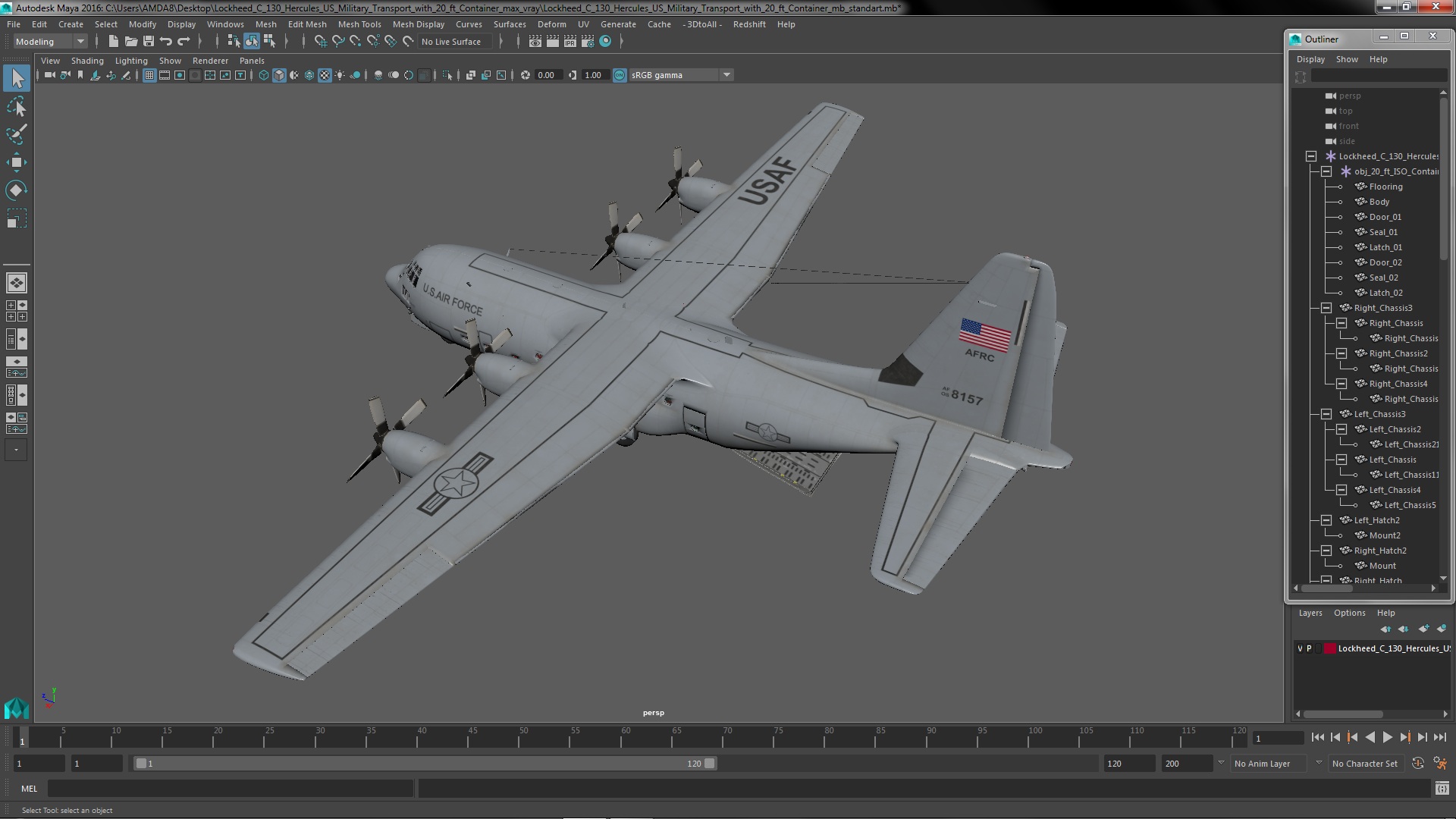
Task: Open the Deform menu
Action: (x=551, y=24)
